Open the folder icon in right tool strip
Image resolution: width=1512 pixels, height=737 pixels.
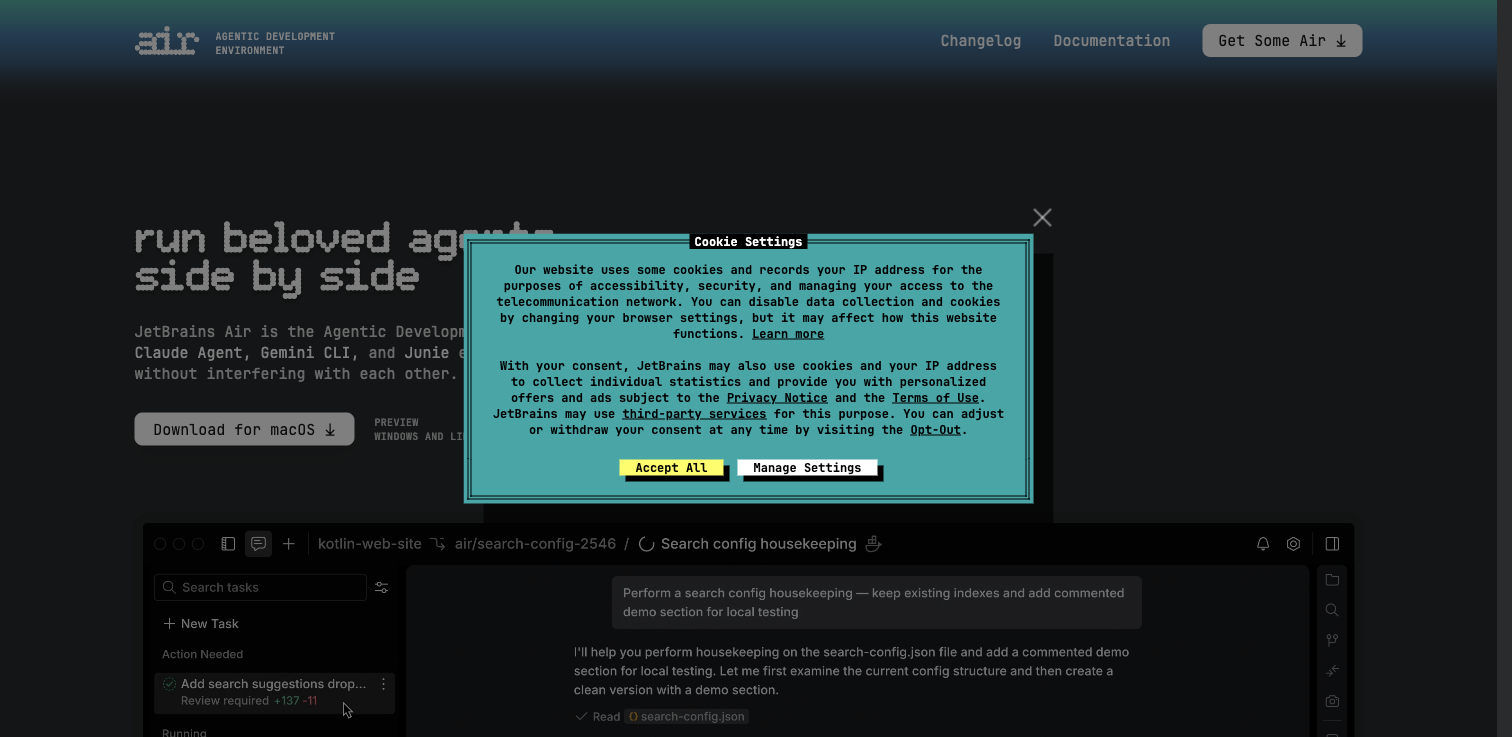tap(1332, 580)
